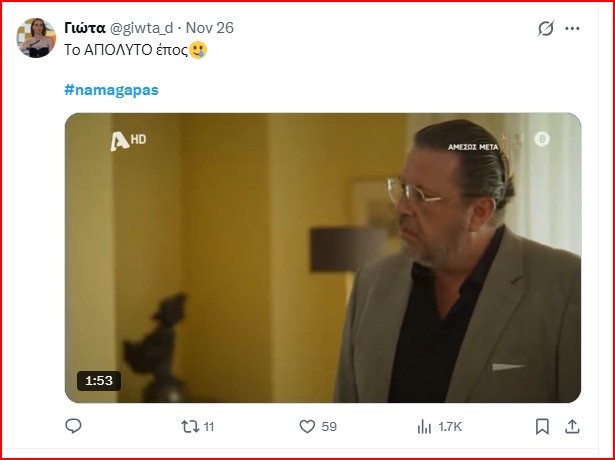The height and width of the screenshot is (460, 615).
Task: Bookmark this tweet
Action: (542, 426)
